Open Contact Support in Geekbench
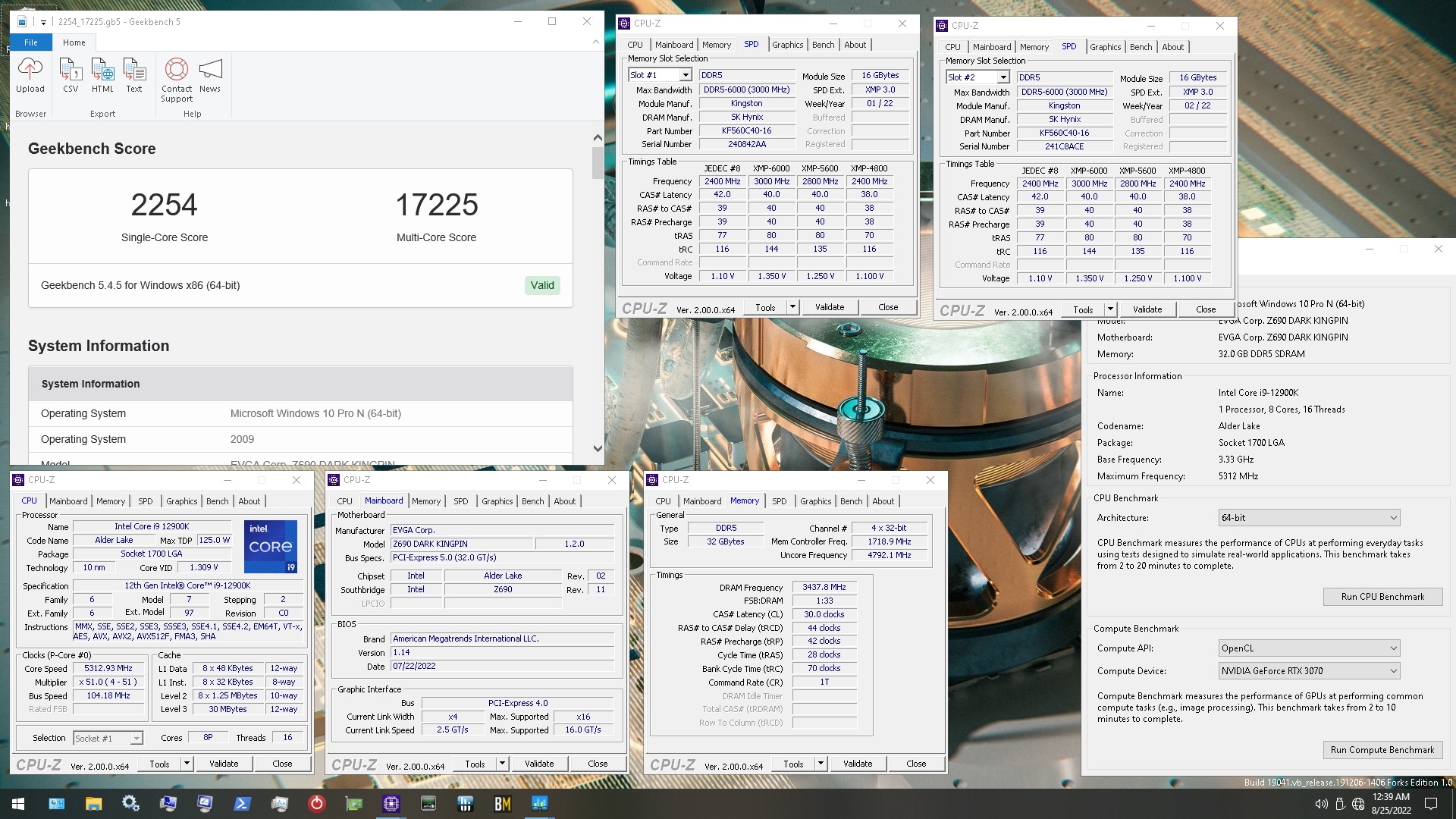The width and height of the screenshot is (1456, 819). [177, 80]
